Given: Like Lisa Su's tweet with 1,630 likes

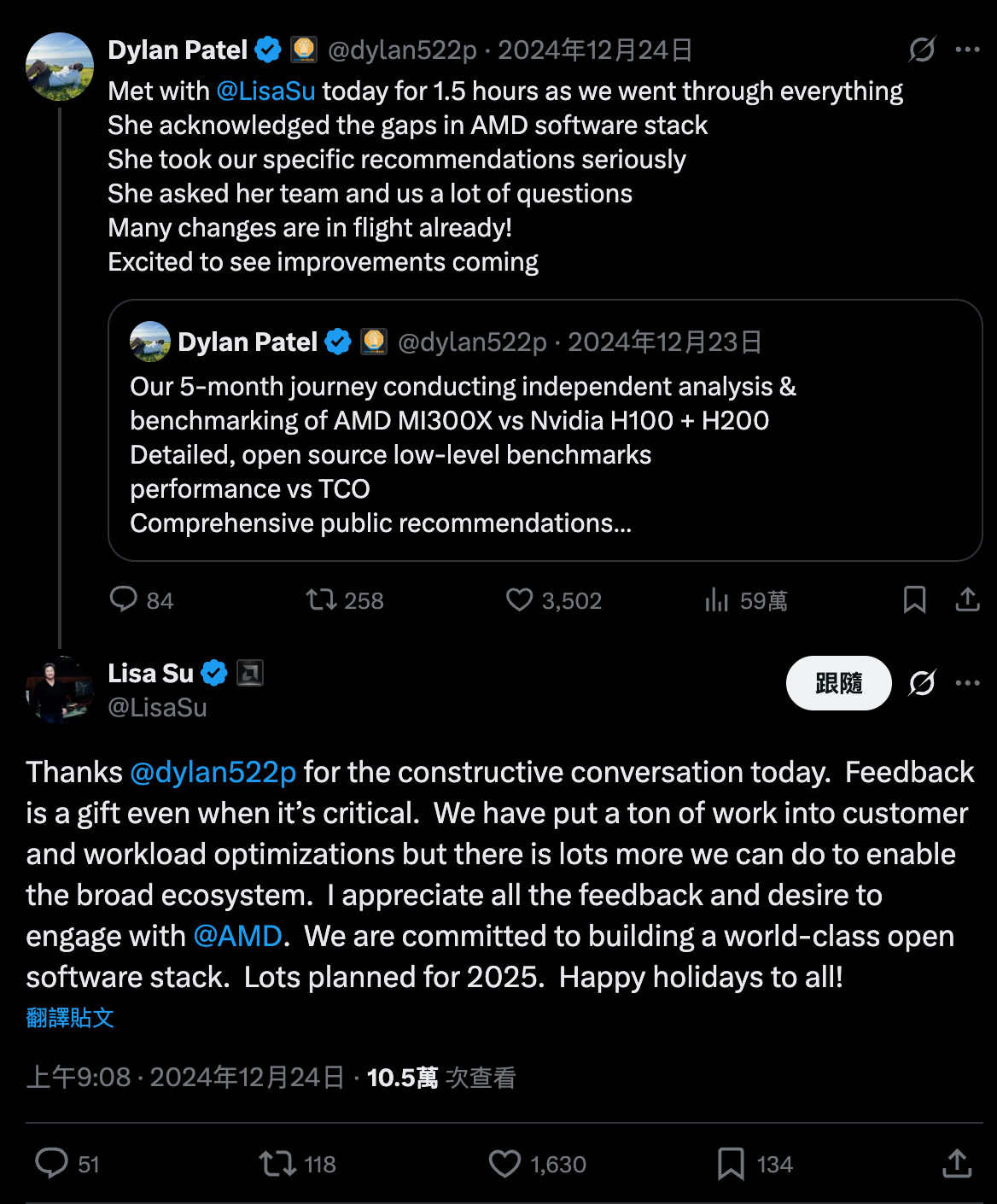Looking at the screenshot, I should click(x=504, y=1163).
